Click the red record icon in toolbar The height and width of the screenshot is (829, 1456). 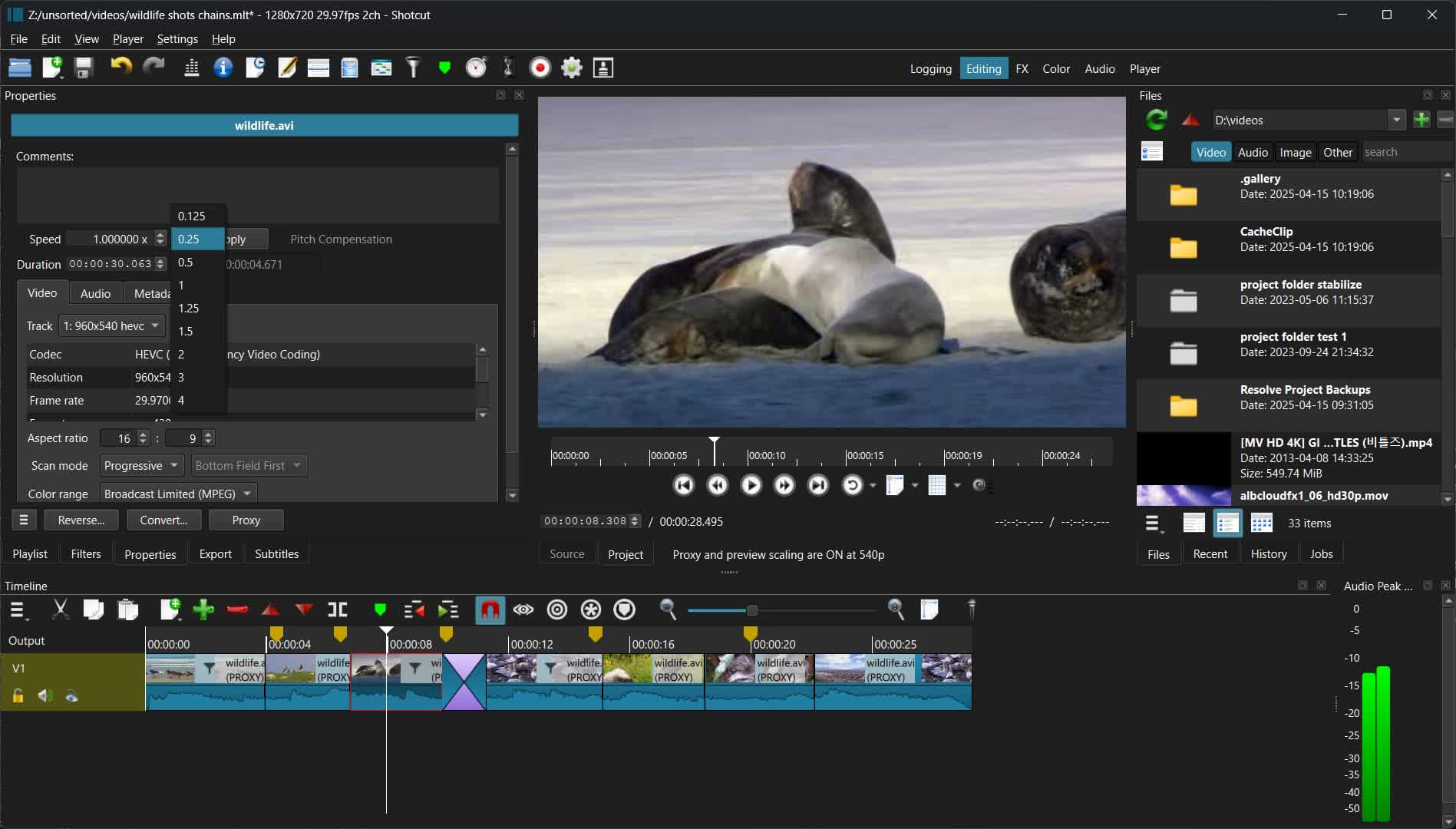[x=540, y=68]
